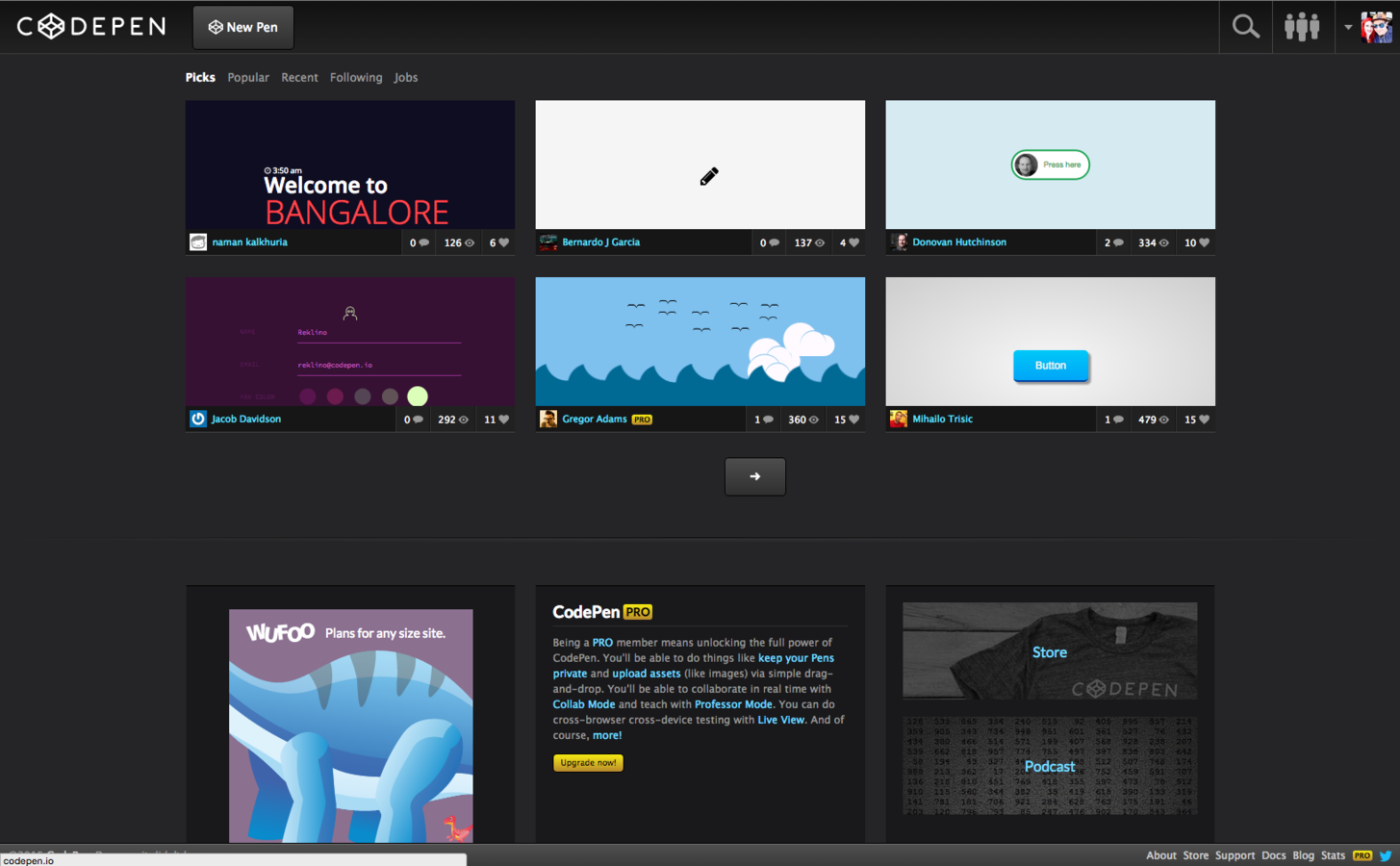Screen dimensions: 1400x866
Task: Open the purple form pen thumbnail
Action: pyautogui.click(x=350, y=342)
